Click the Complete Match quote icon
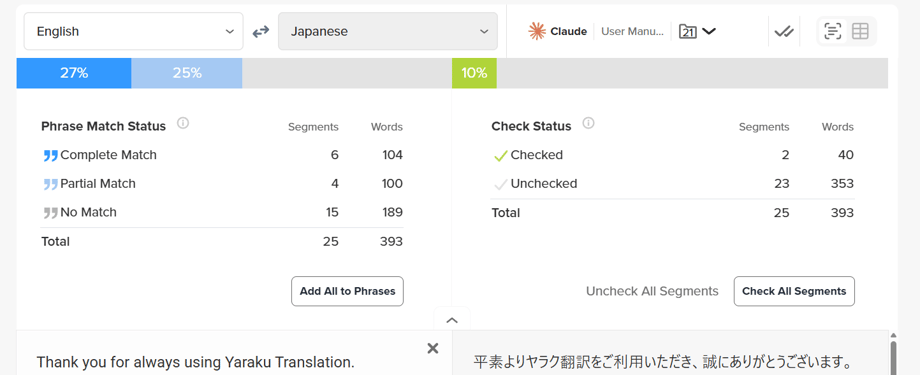920x375 pixels. 50,156
